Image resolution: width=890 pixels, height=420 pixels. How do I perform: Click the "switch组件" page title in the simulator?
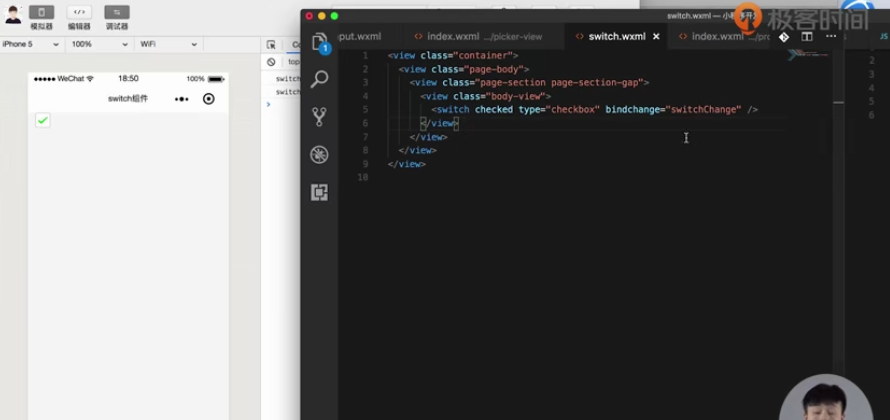coord(128,99)
